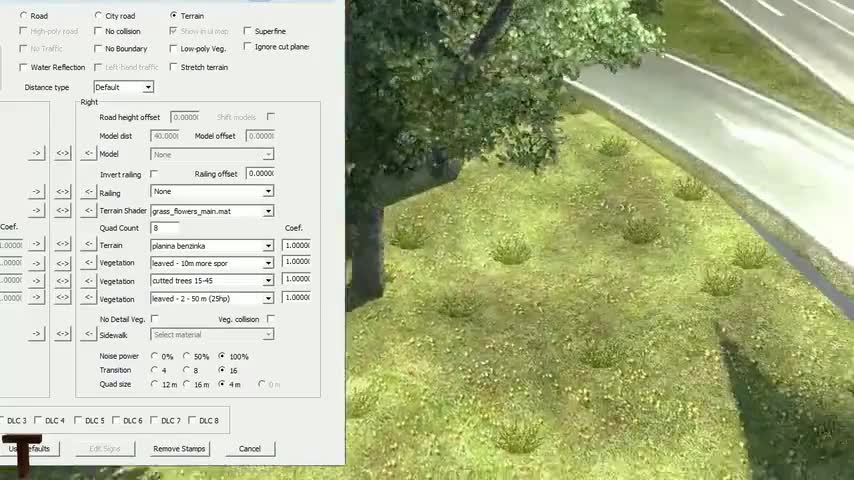Choose Quad size 4 m

(222, 384)
